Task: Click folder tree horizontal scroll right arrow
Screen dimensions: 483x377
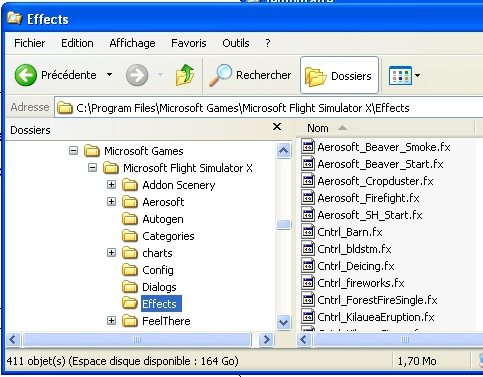Action: (x=266, y=340)
